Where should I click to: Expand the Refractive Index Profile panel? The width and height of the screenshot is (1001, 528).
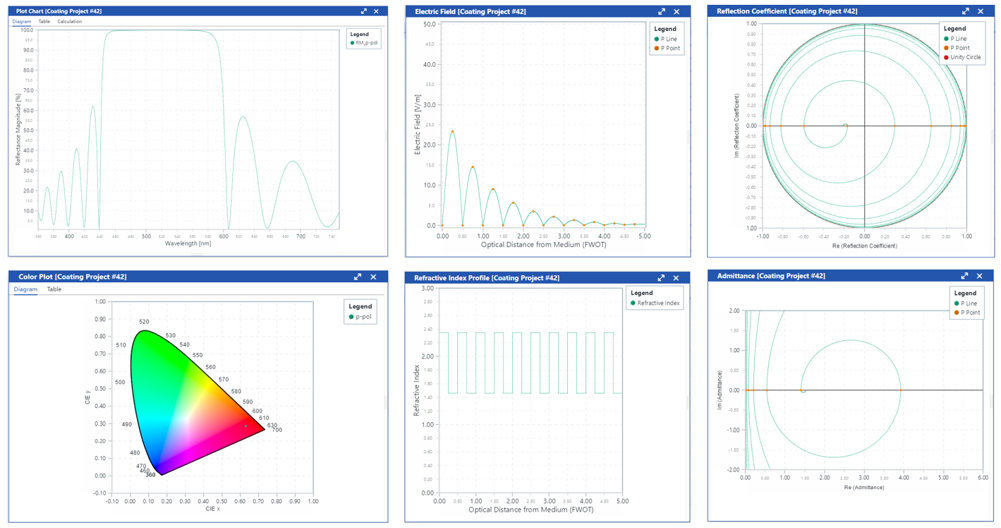click(x=661, y=277)
